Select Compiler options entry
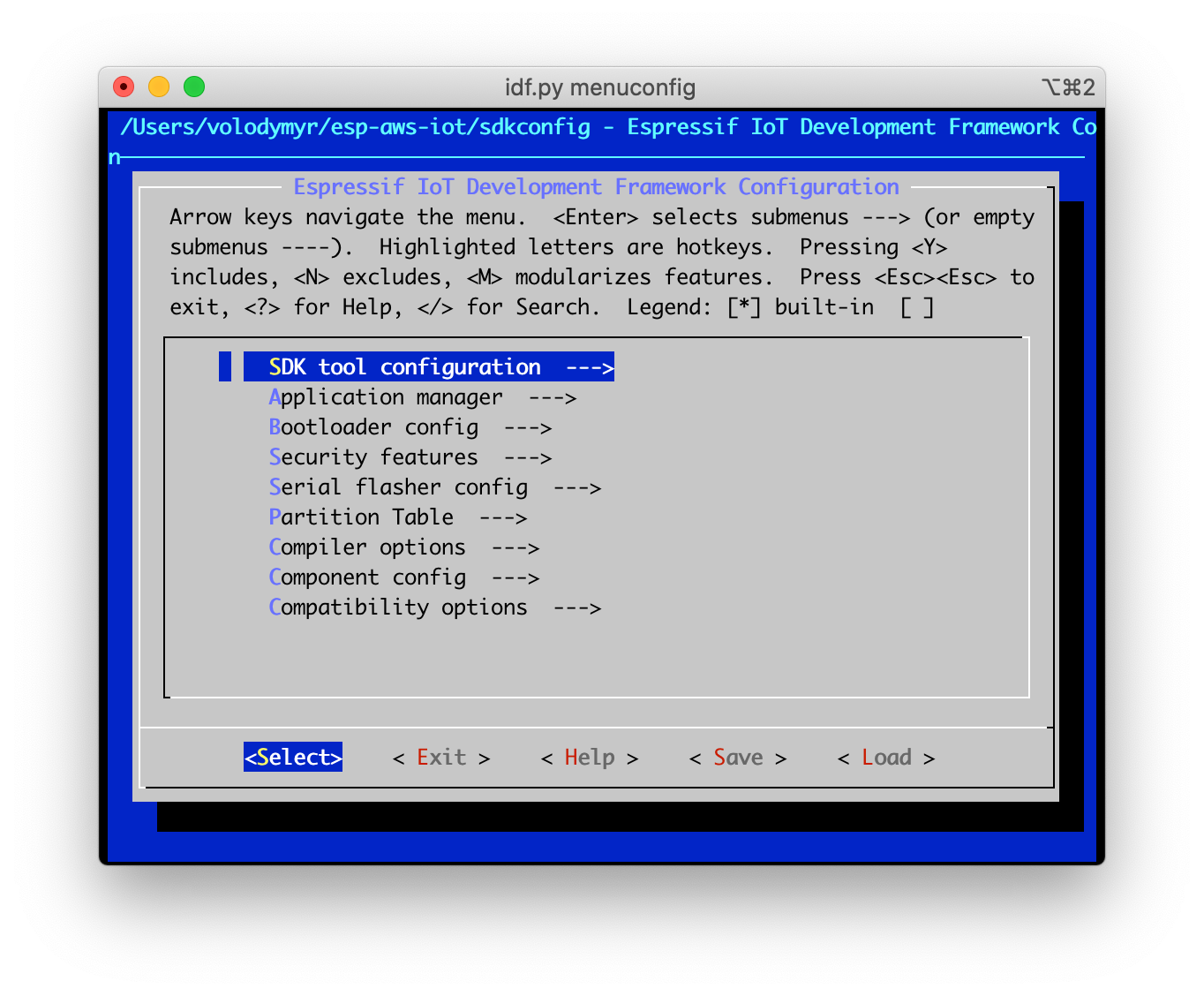Image resolution: width=1204 pixels, height=996 pixels. (367, 547)
